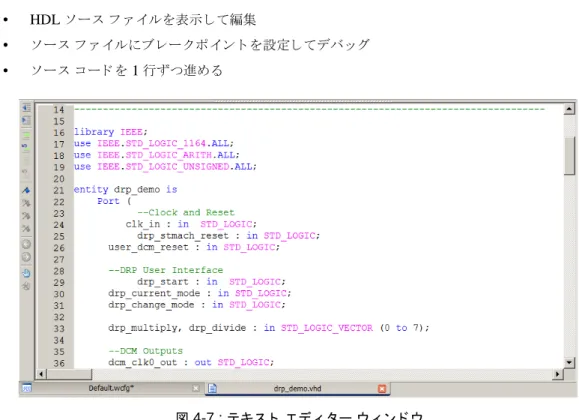
Task: Switch to the Default.wcfg* tab
Action: pos(111,388)
